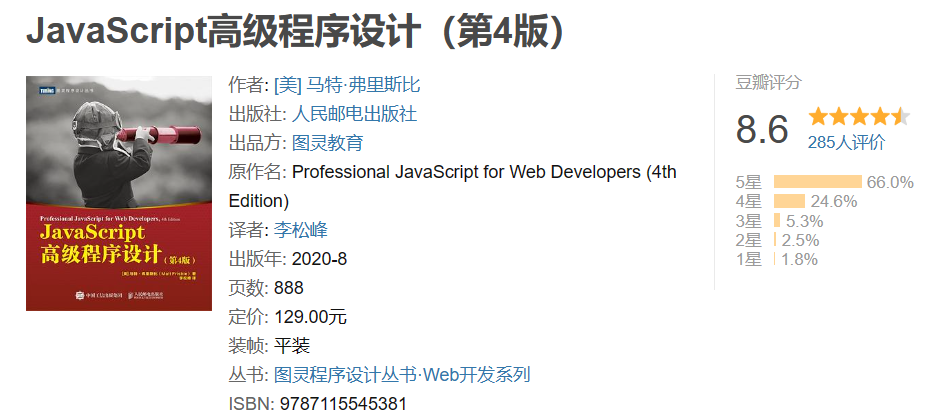Click the 1.8% percentage text
This screenshot has width=939, height=418.
pos(799,259)
